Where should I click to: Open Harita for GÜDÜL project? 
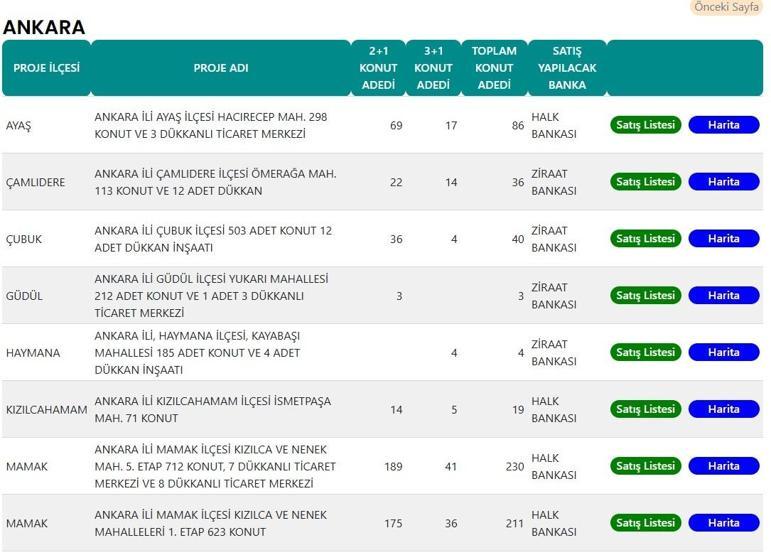(x=724, y=295)
